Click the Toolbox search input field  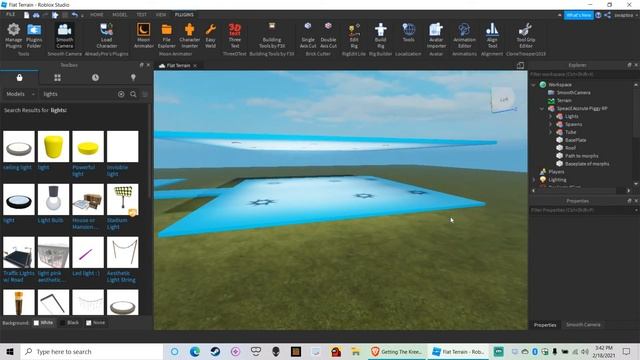pyautogui.click(x=78, y=94)
